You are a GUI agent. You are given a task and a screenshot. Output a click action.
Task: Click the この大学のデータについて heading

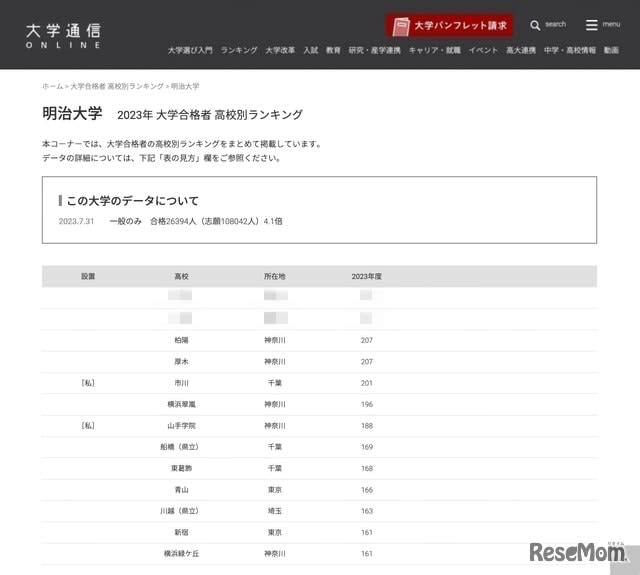[x=133, y=200]
